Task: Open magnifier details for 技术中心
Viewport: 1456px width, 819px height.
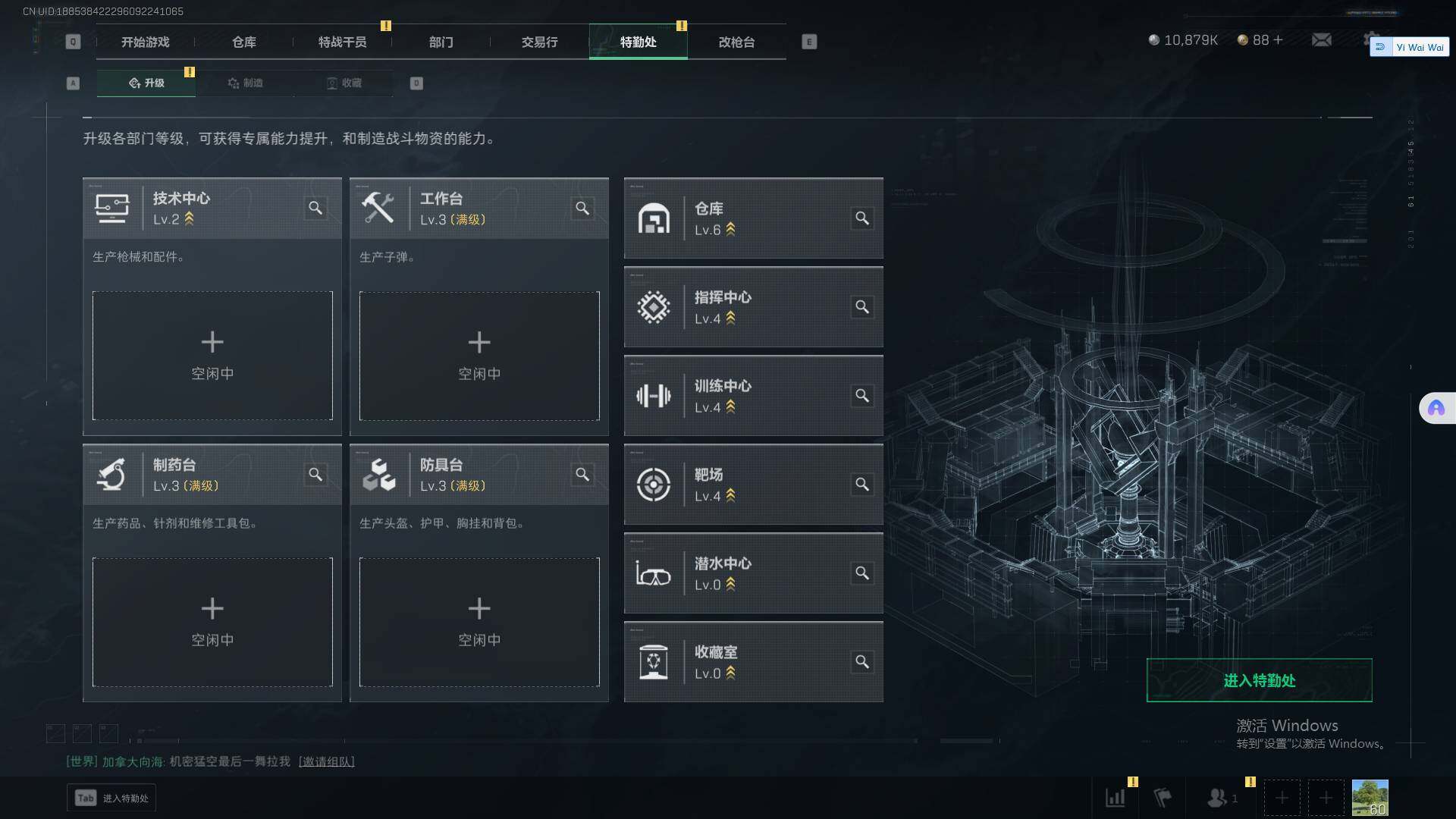Action: pyautogui.click(x=315, y=208)
